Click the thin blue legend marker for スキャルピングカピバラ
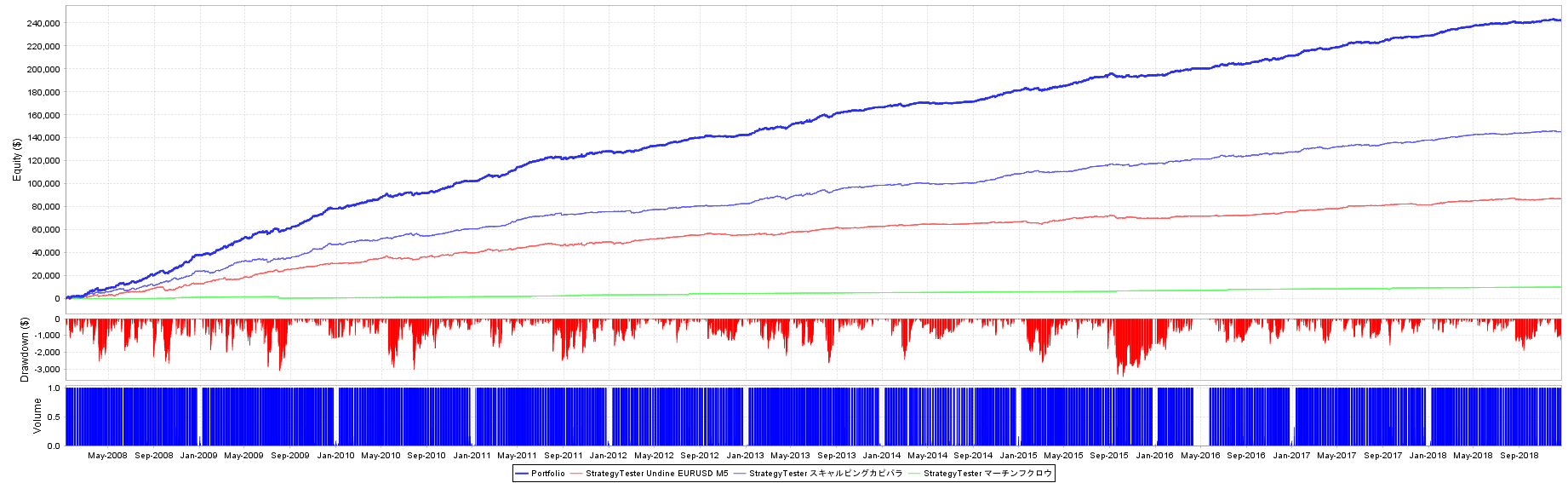Image resolution: width=1568 pixels, height=483 pixels. pyautogui.click(x=740, y=474)
